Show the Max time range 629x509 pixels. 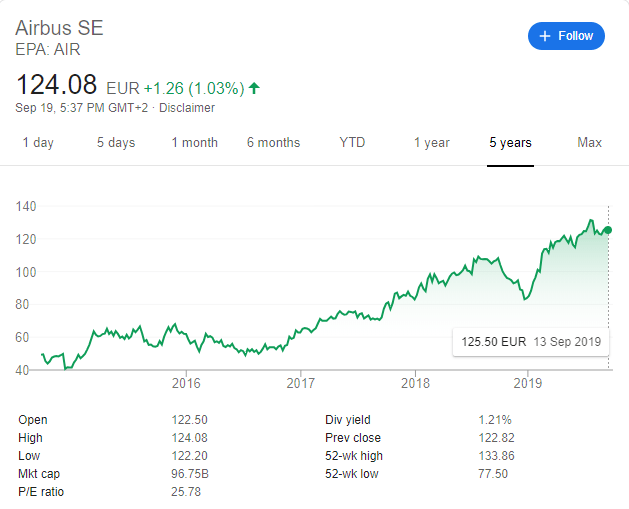pos(589,143)
